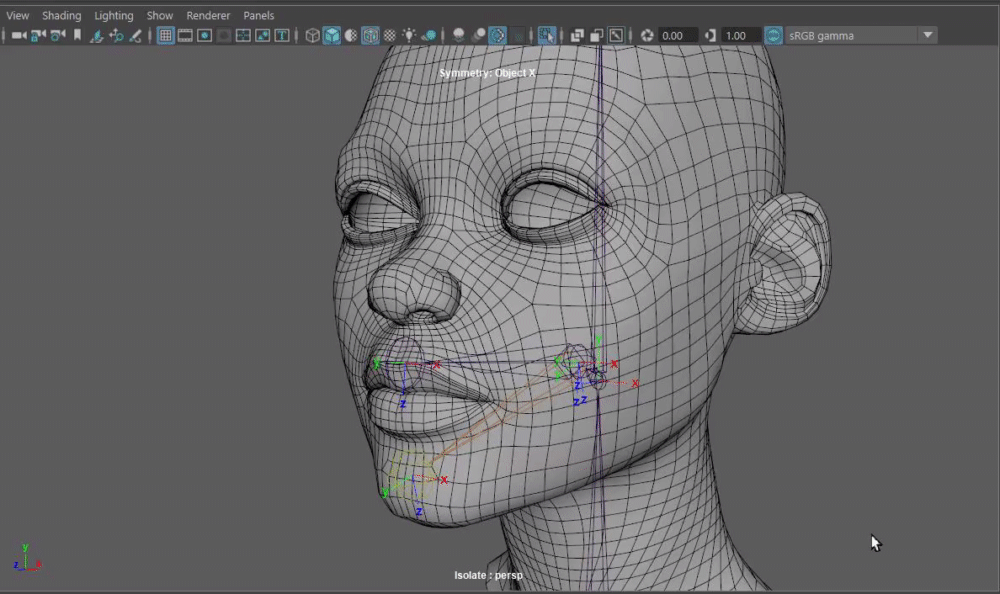Click the Image Plane icon

click(x=96, y=36)
